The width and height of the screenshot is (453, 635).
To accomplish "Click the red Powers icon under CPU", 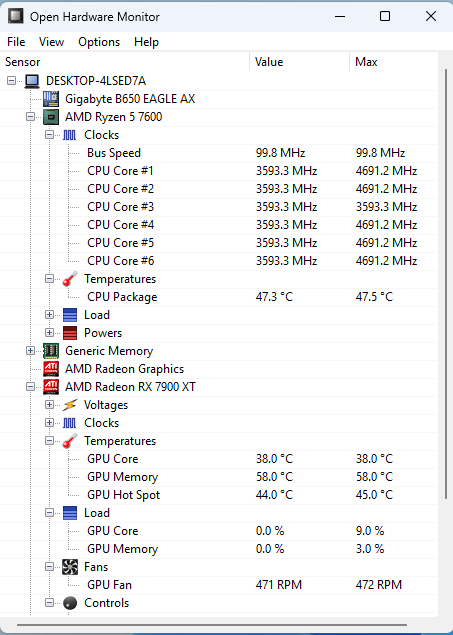I will 70,333.
